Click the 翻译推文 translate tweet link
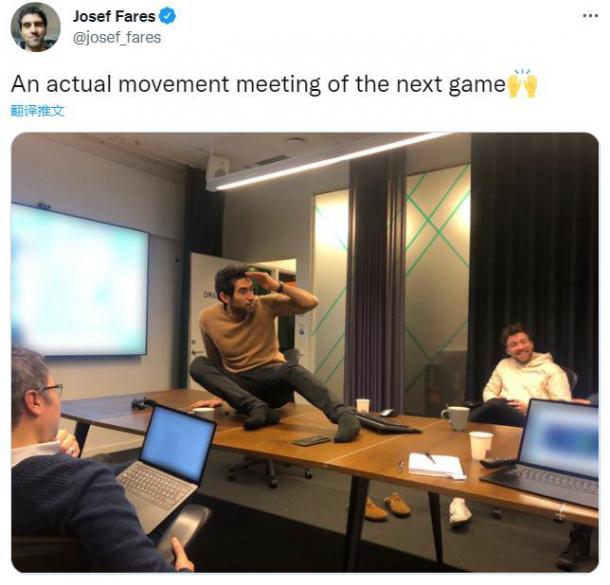The width and height of the screenshot is (610, 585). coord(37,111)
